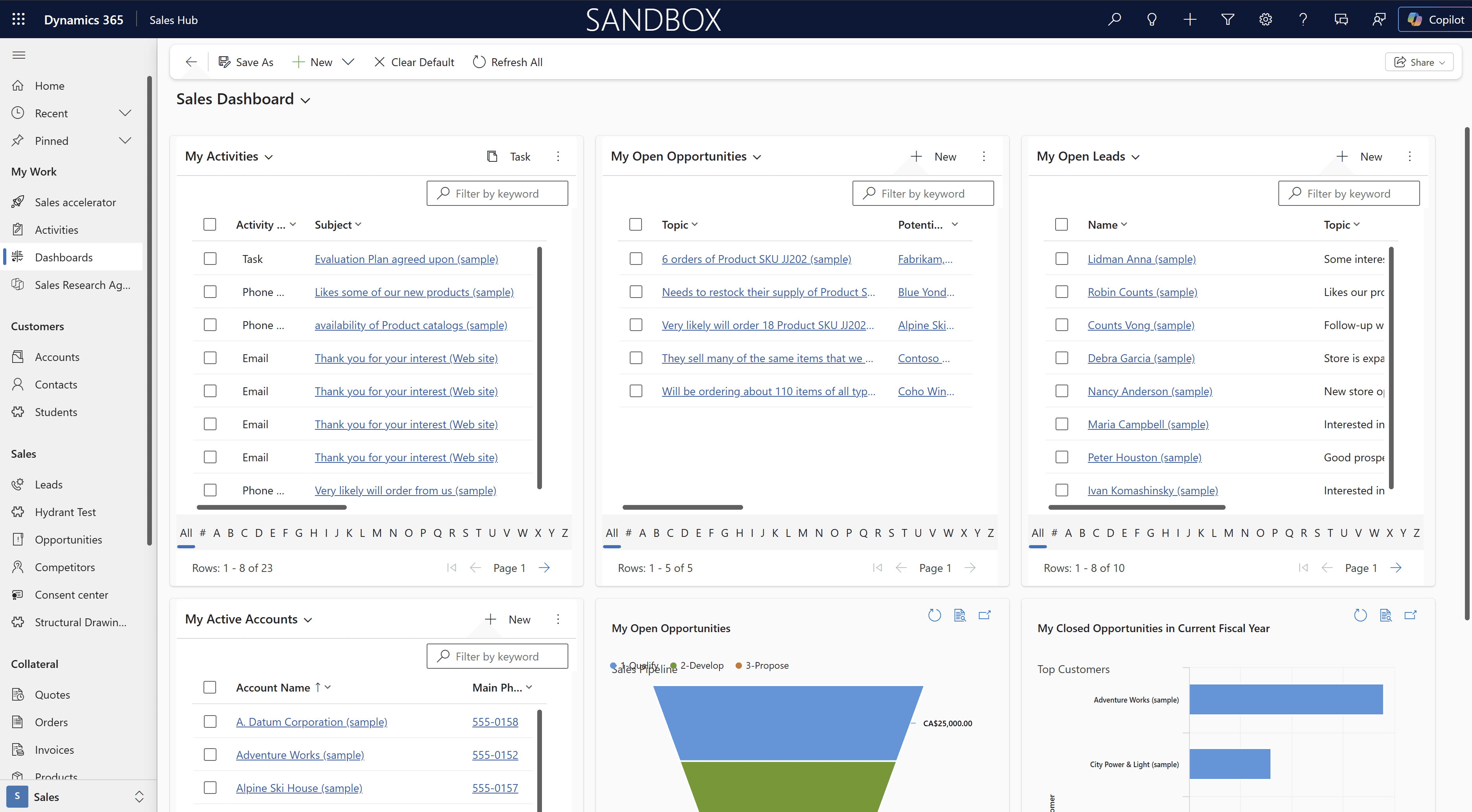Click the search magnifier in top bar
This screenshot has width=1472, height=812.
[1114, 19]
